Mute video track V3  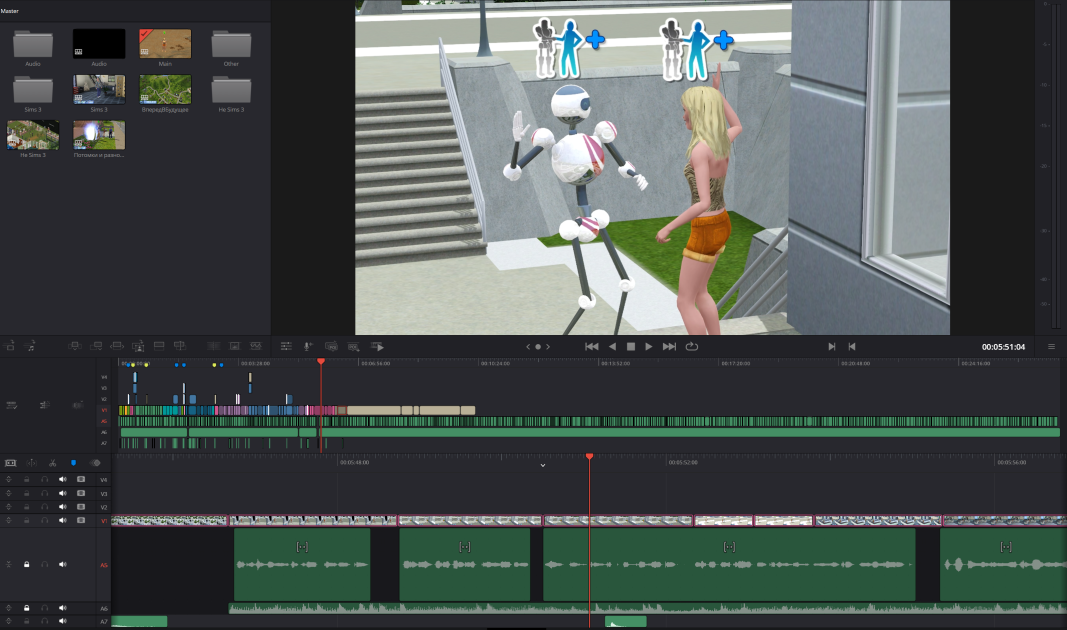point(63,493)
